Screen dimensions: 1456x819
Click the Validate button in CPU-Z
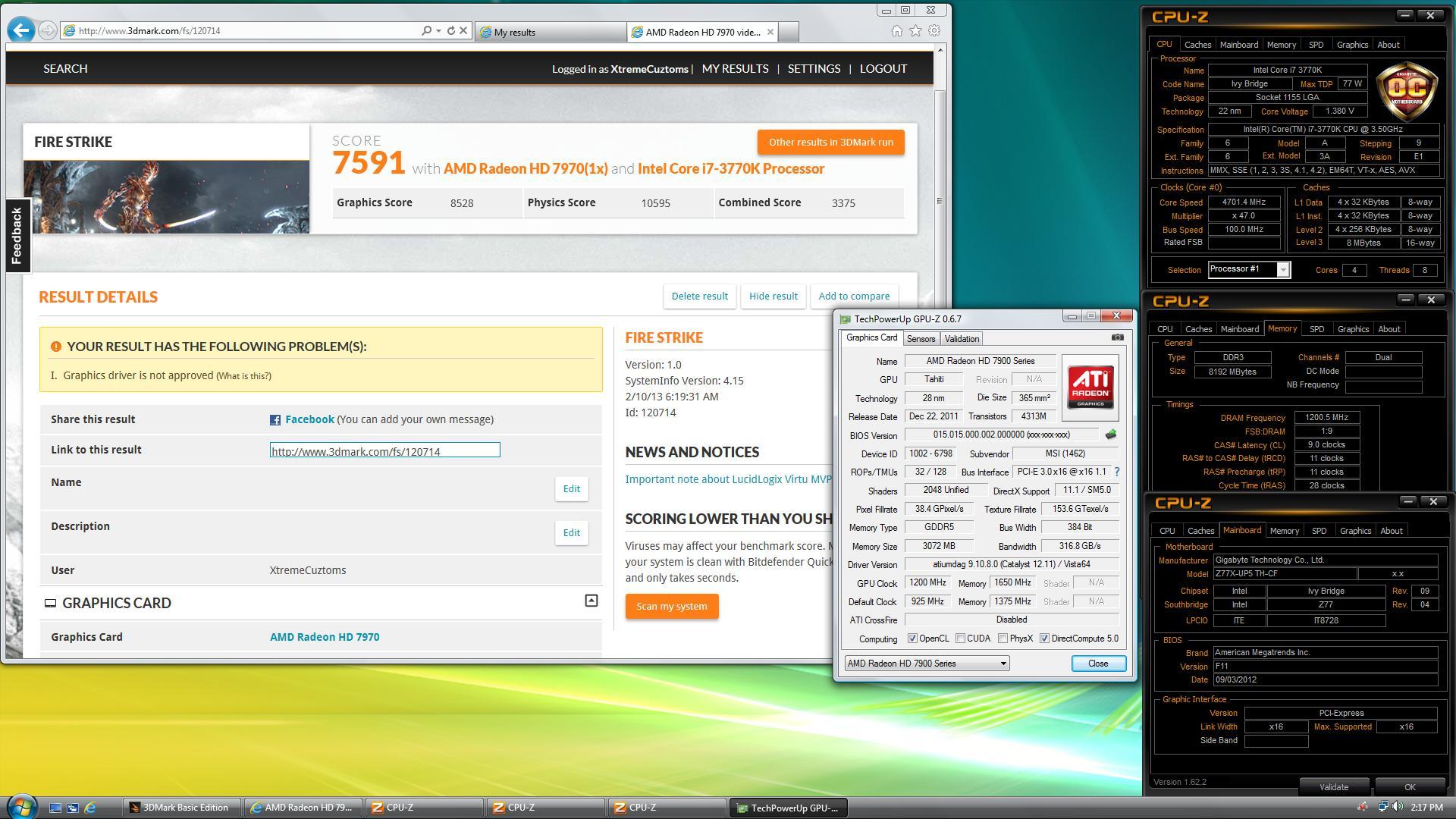coord(1333,787)
